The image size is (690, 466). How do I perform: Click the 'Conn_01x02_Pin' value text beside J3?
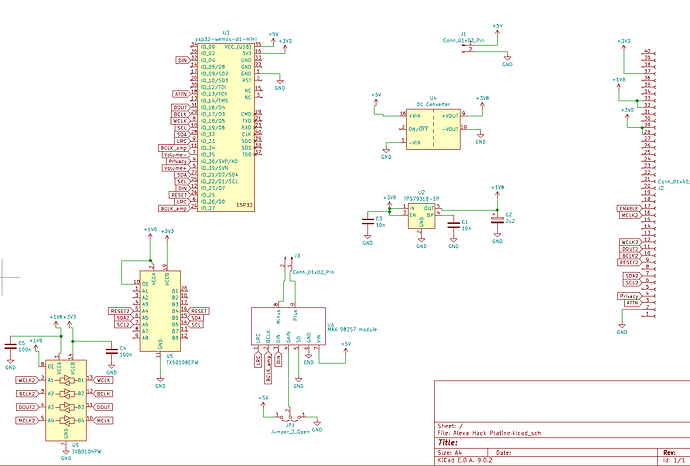click(313, 272)
